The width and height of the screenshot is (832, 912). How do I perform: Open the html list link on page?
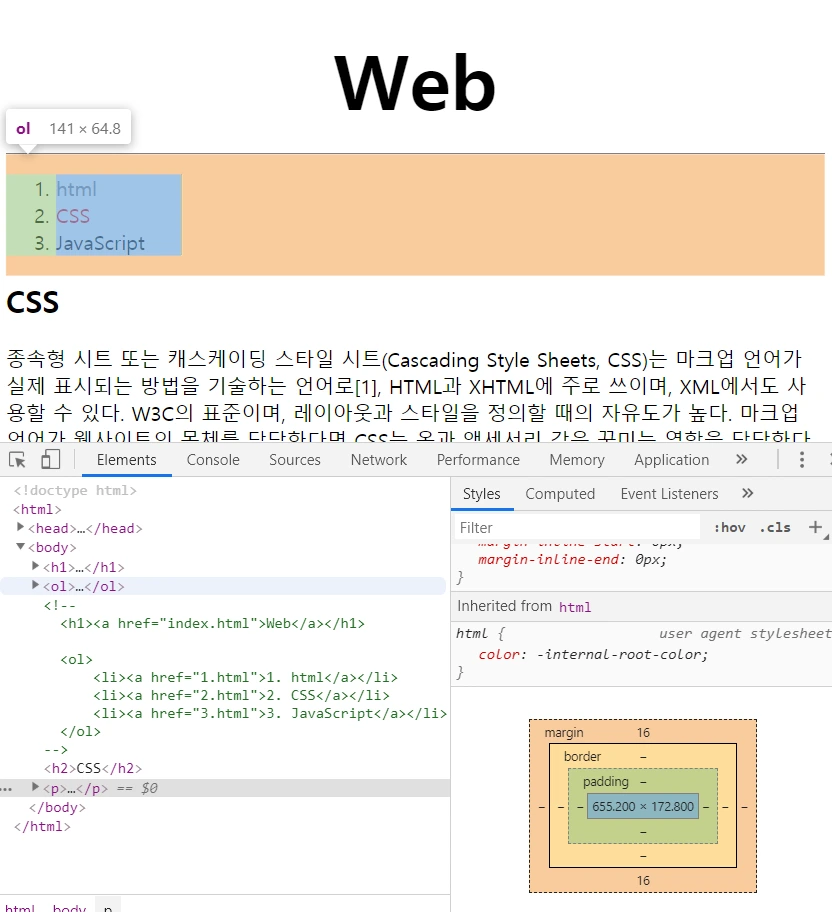tap(76, 189)
